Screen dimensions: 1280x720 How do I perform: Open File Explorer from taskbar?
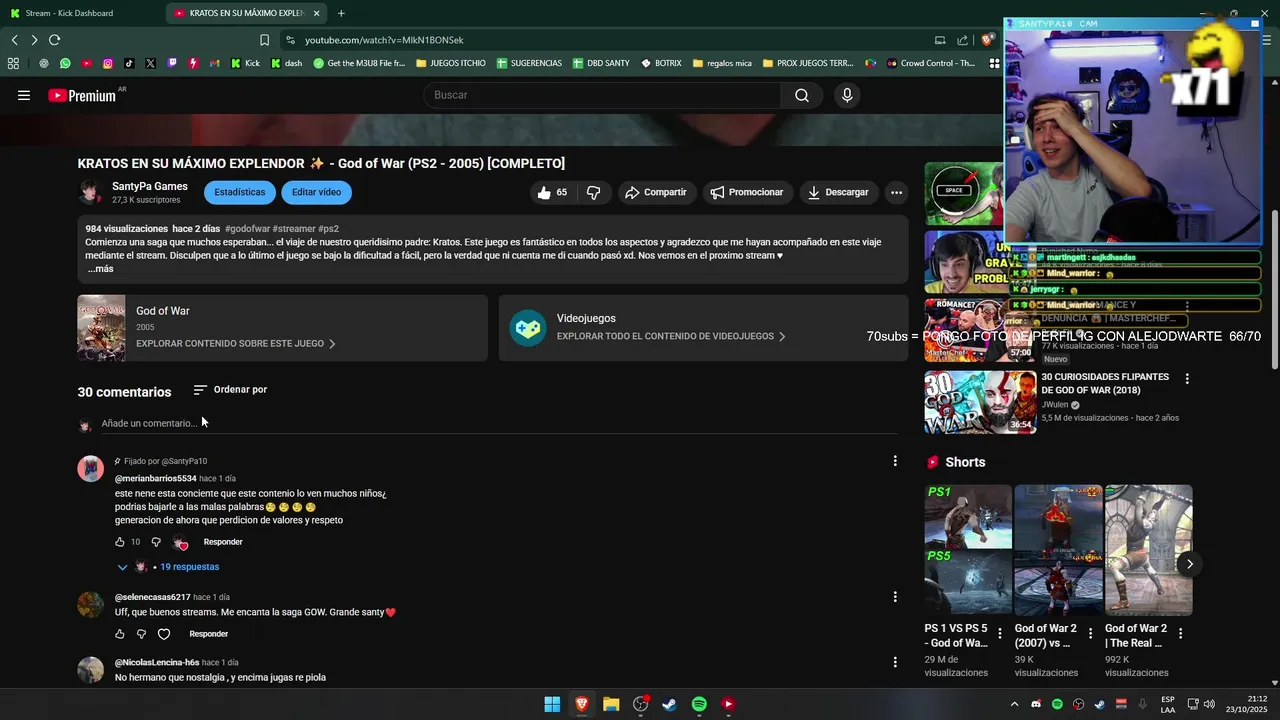tap(611, 704)
